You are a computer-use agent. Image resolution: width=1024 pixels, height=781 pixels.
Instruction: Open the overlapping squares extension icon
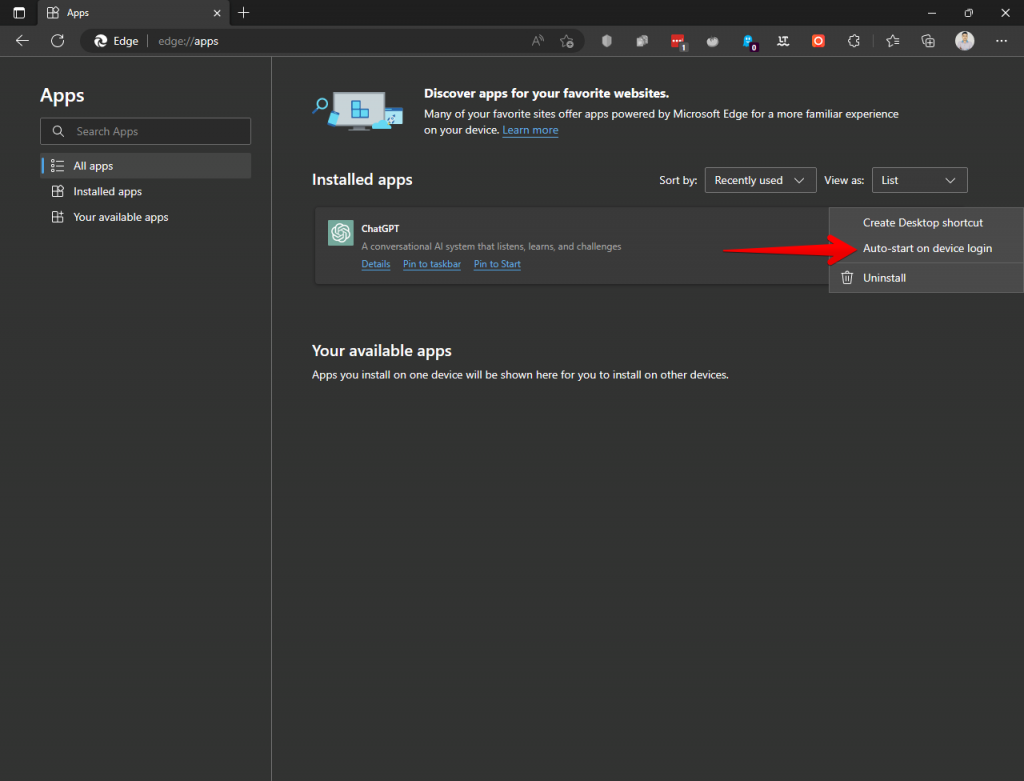click(x=642, y=41)
